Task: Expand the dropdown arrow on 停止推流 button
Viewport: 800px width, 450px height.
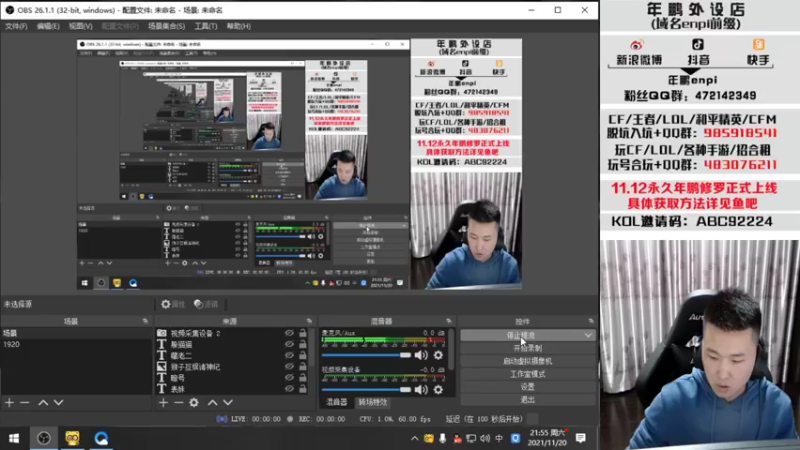Action: [588, 335]
